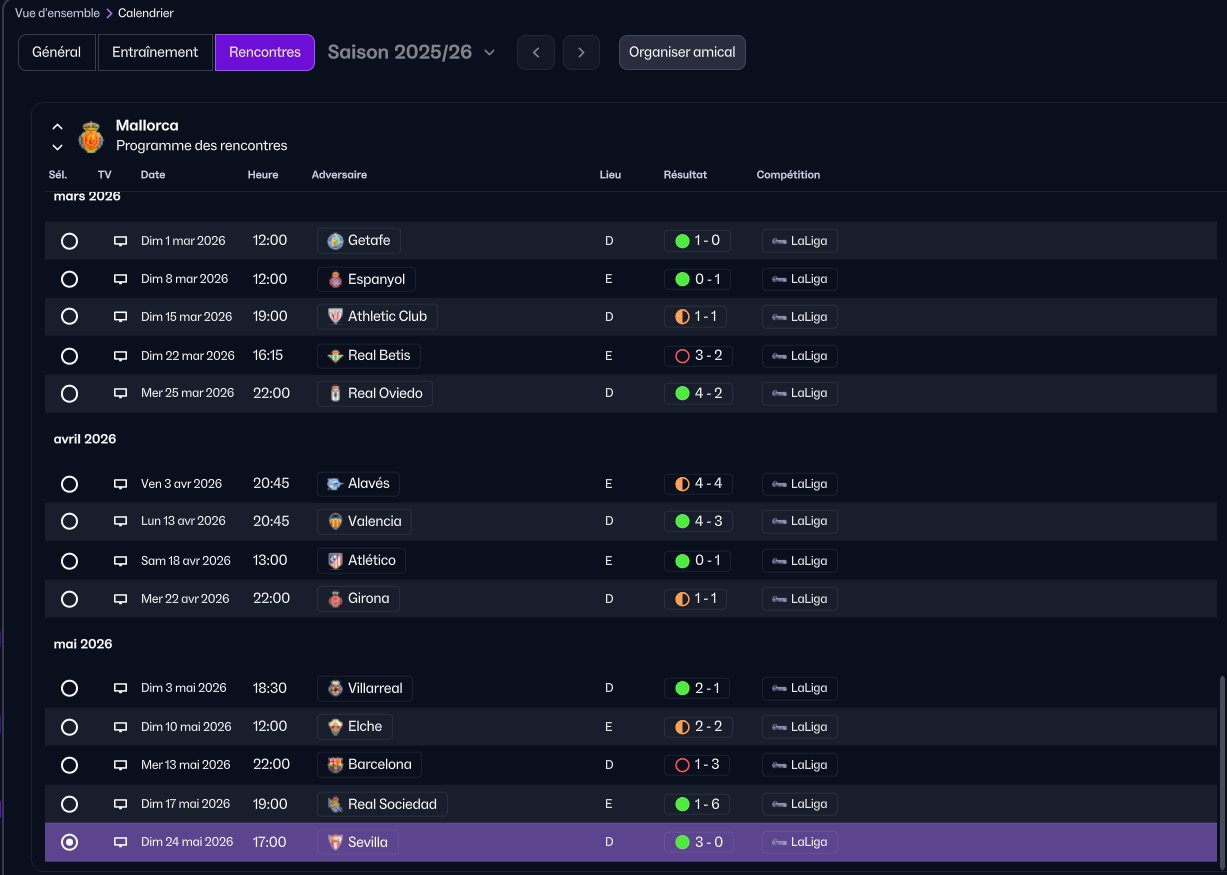The height and width of the screenshot is (875, 1227).
Task: Click the Villarreal crest icon
Action: [335, 689]
